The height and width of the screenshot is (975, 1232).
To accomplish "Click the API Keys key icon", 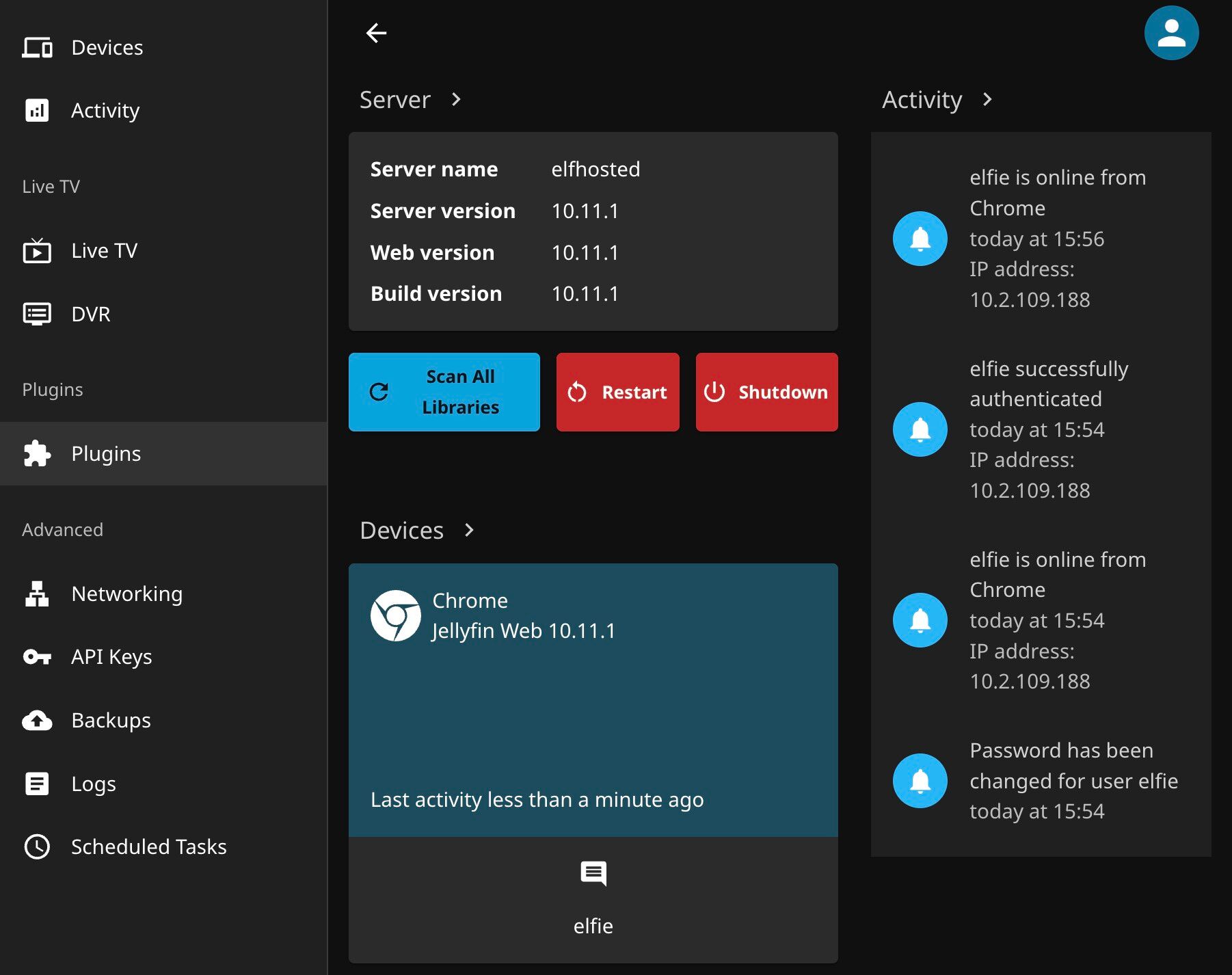I will click(37, 657).
